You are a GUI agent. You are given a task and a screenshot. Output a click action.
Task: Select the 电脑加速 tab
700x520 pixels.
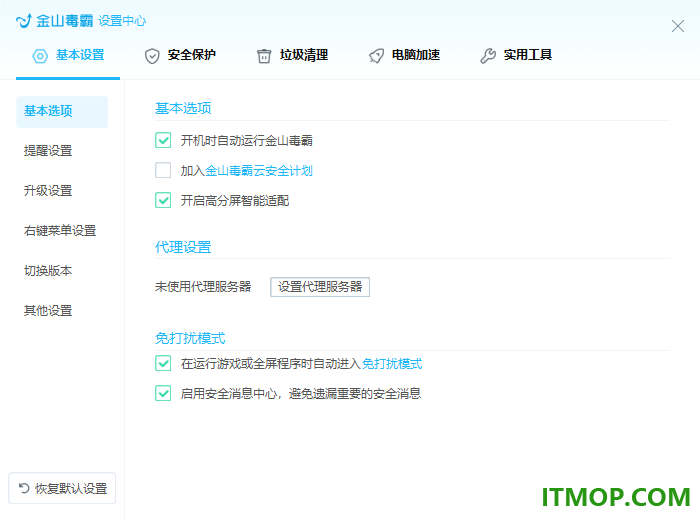pos(404,56)
